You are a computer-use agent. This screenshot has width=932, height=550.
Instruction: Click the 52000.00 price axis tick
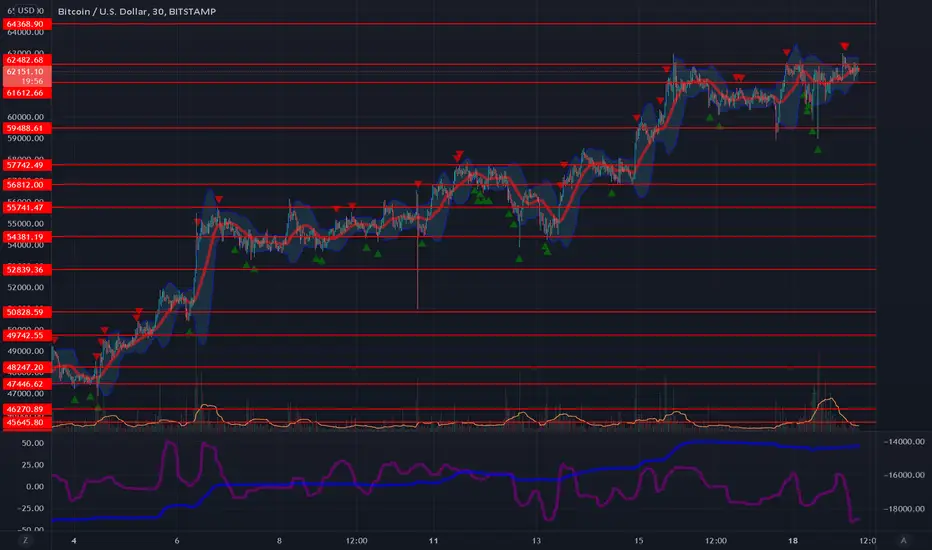(x=25, y=288)
